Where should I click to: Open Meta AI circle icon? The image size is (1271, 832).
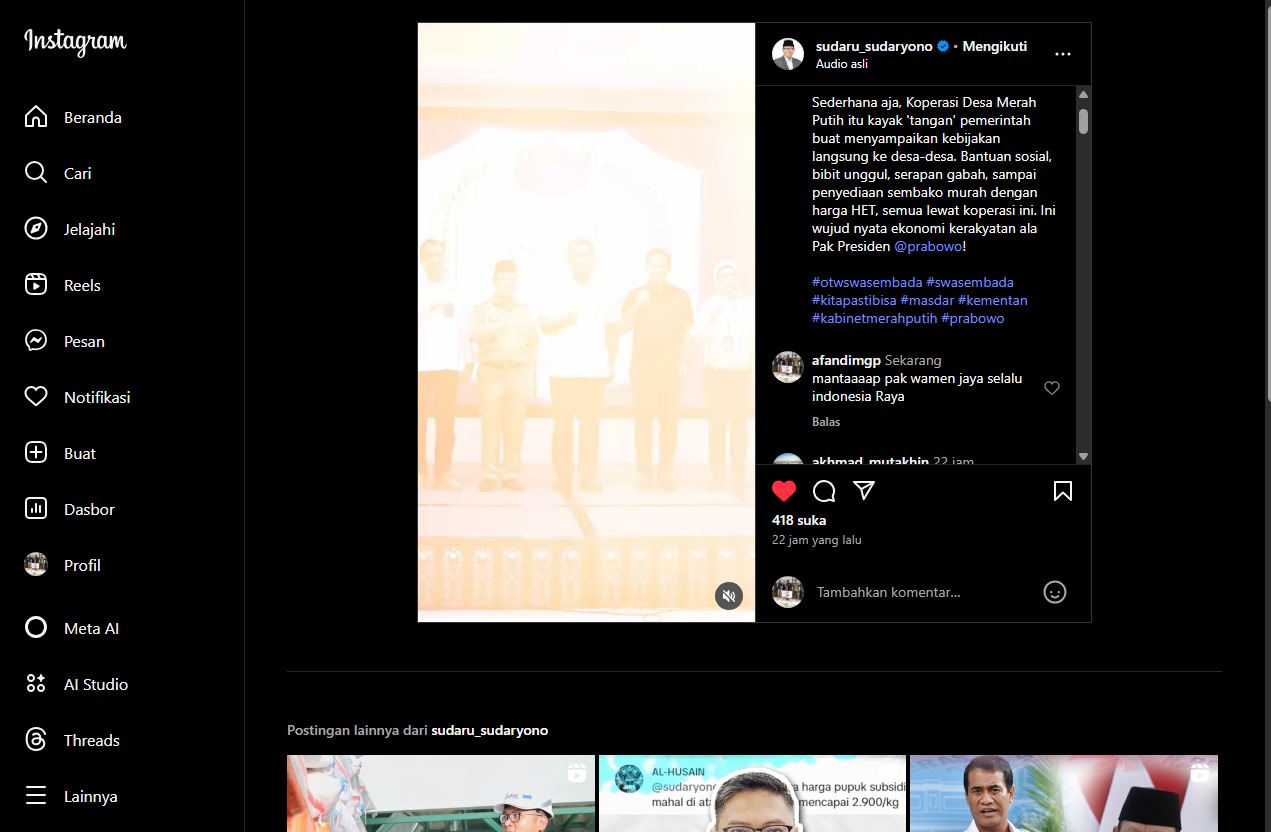pyautogui.click(x=36, y=628)
